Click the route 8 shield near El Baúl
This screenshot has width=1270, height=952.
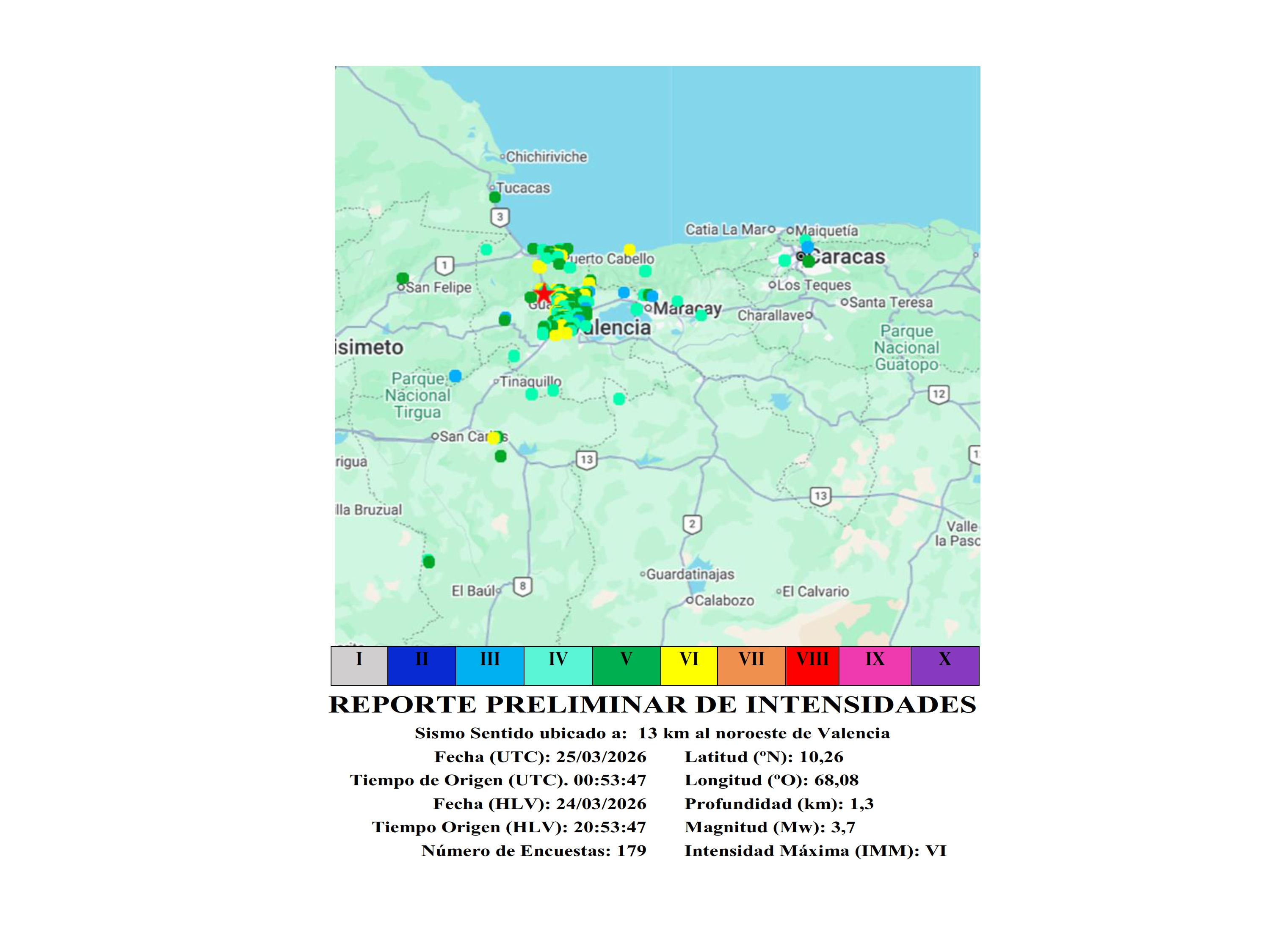click(522, 586)
